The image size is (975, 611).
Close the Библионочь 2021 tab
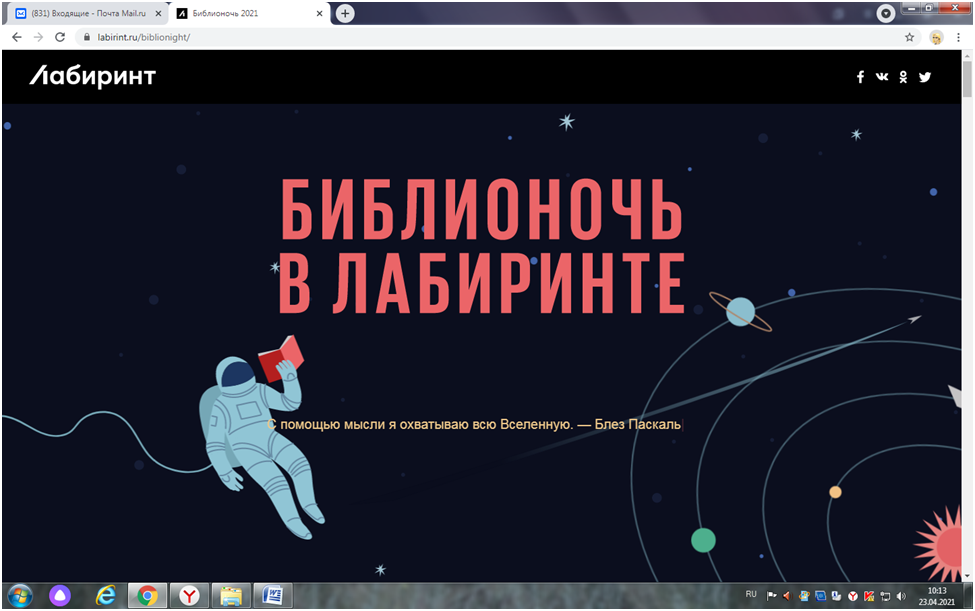pos(320,13)
